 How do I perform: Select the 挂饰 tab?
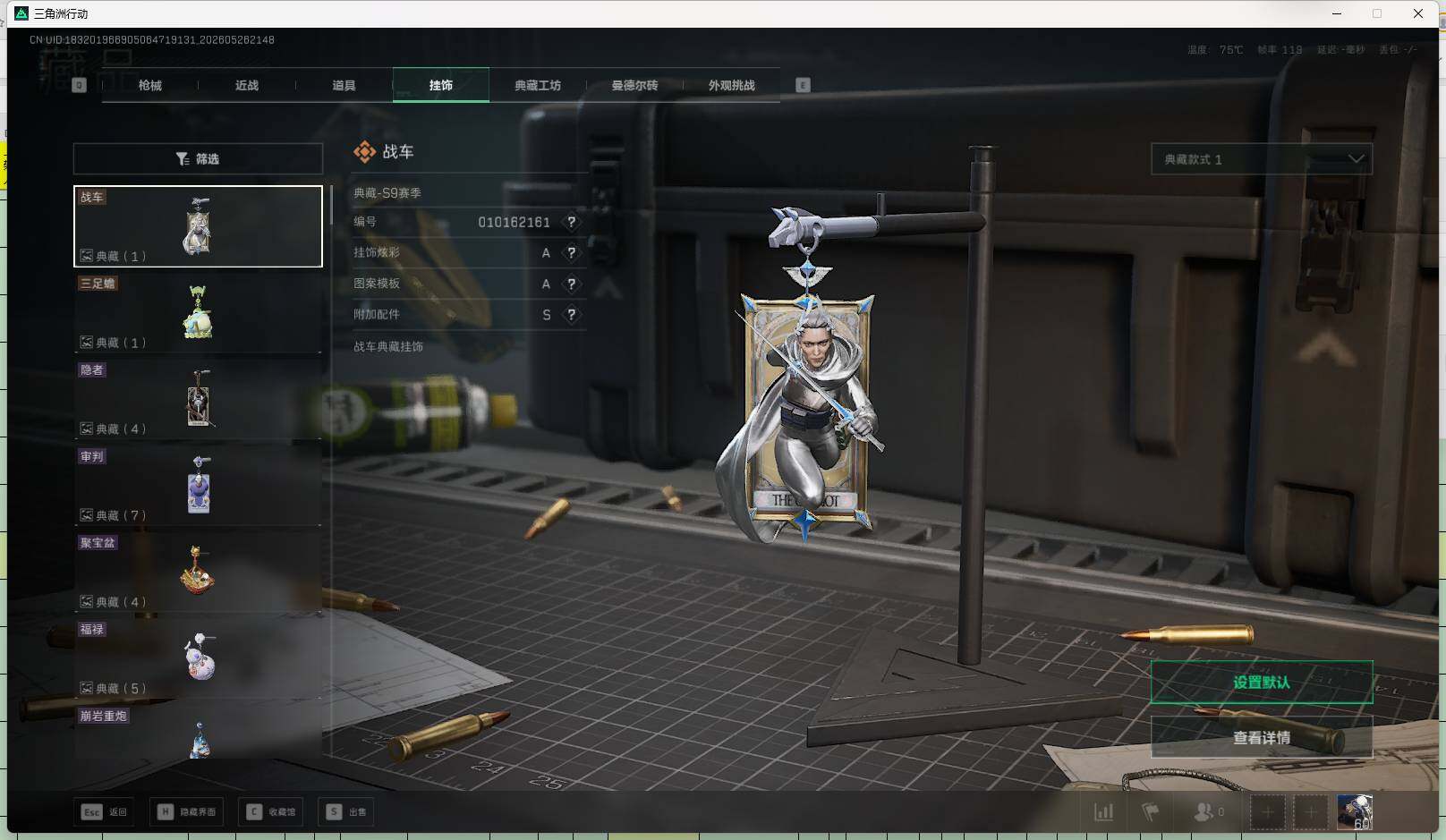pyautogui.click(x=441, y=85)
